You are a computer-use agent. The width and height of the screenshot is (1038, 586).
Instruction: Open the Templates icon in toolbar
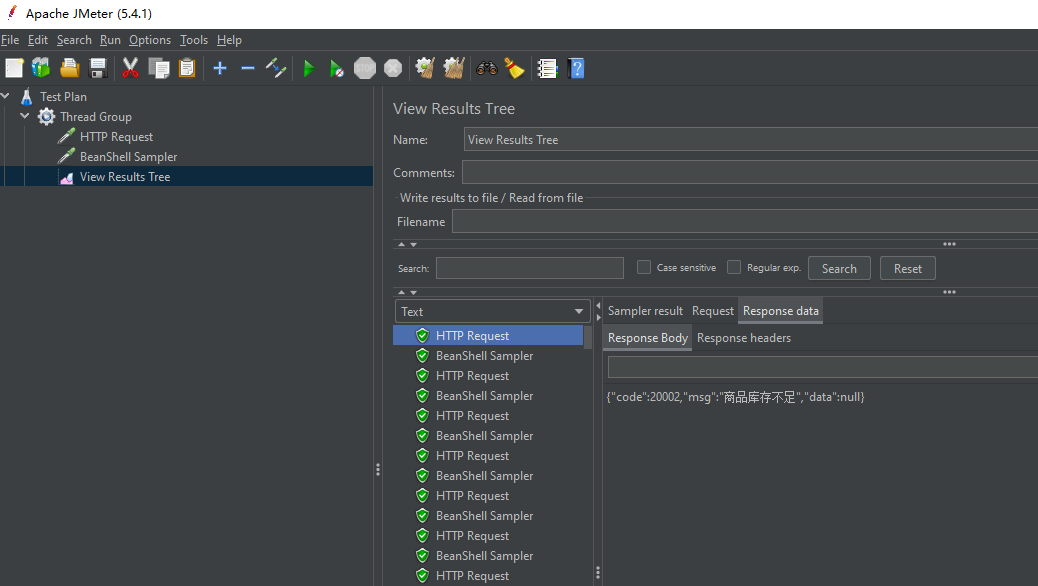coord(41,68)
